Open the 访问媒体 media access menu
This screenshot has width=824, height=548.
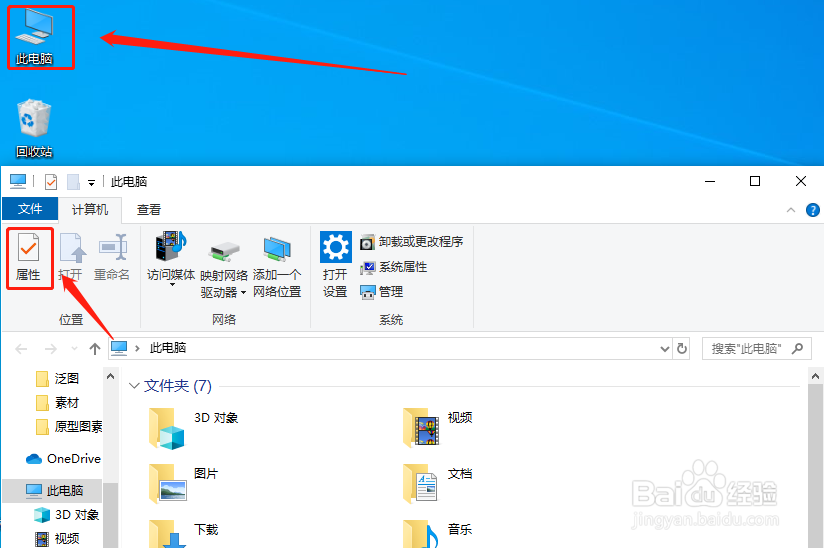click(x=171, y=259)
